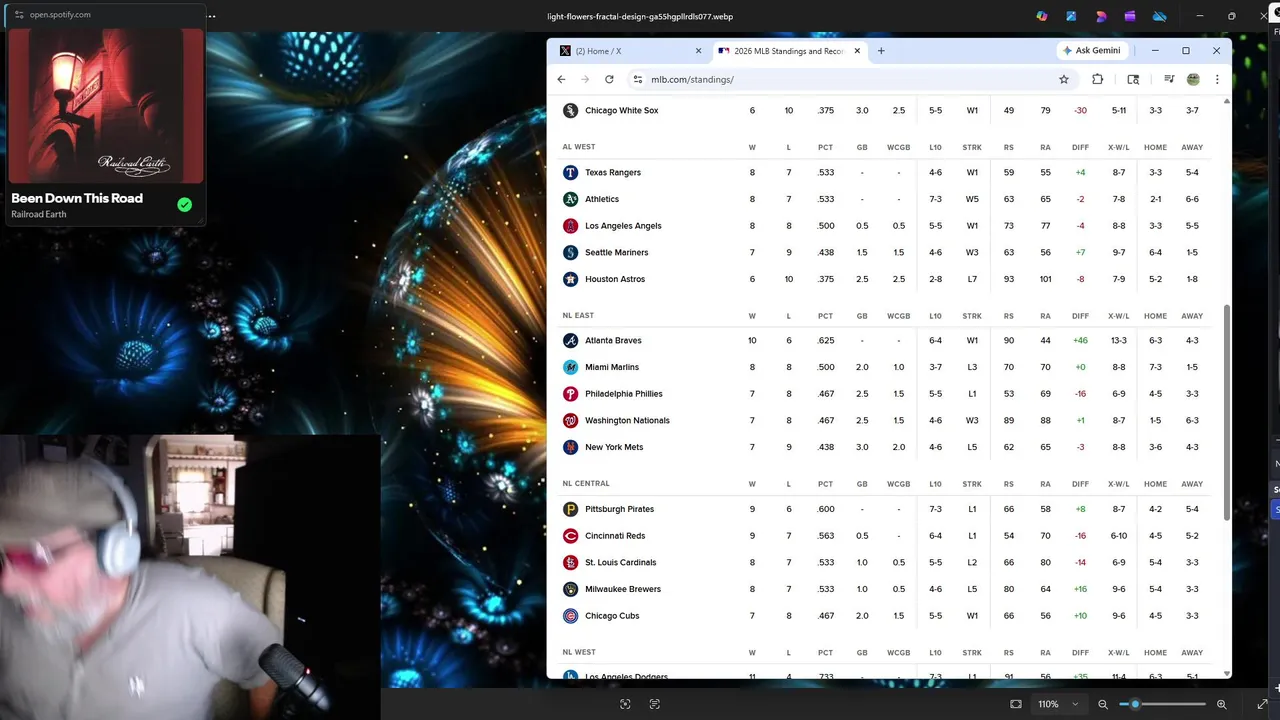Open the Chicago White Sox team link

pos(622,110)
